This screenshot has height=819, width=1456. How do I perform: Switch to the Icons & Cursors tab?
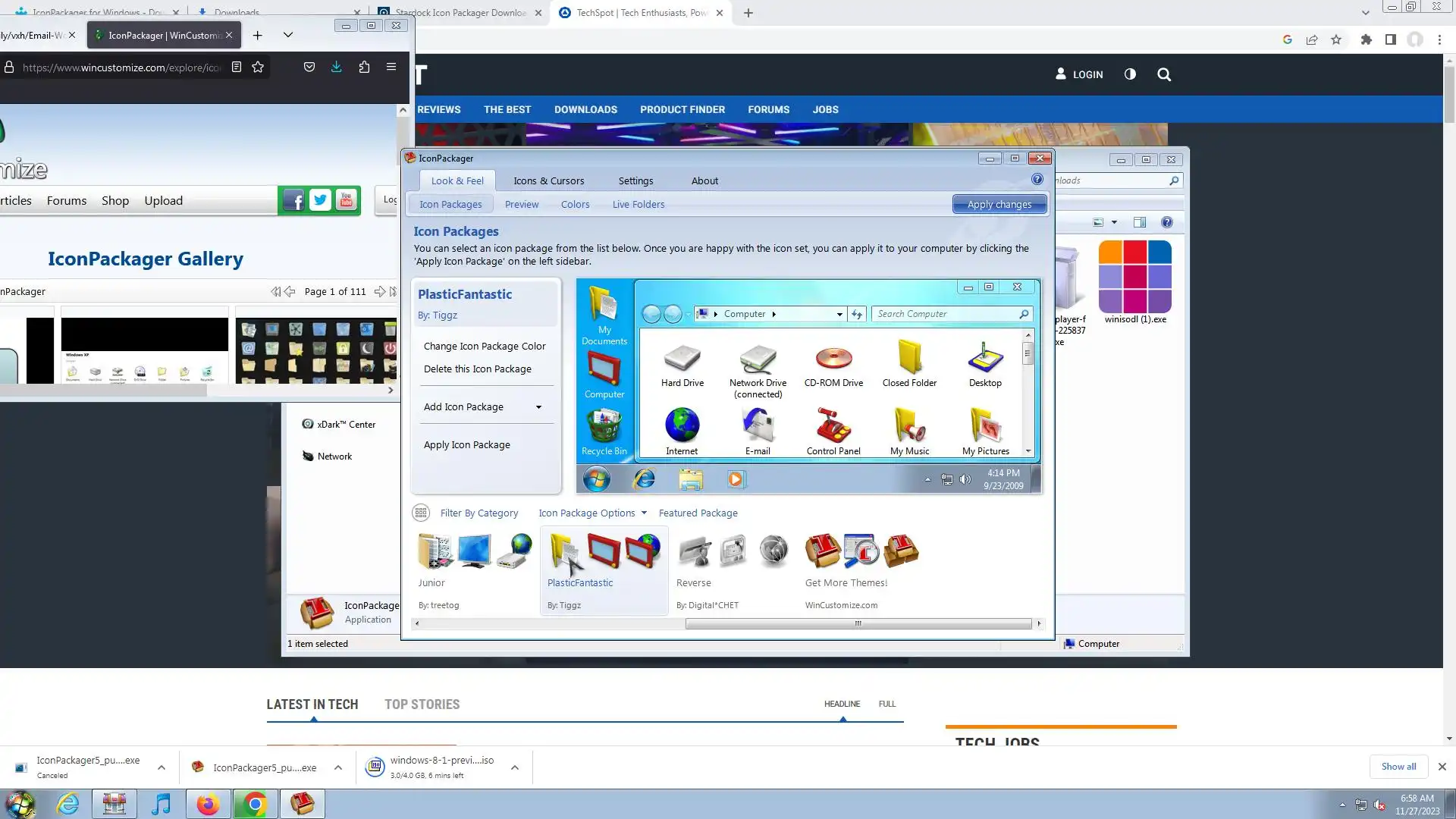coord(548,180)
